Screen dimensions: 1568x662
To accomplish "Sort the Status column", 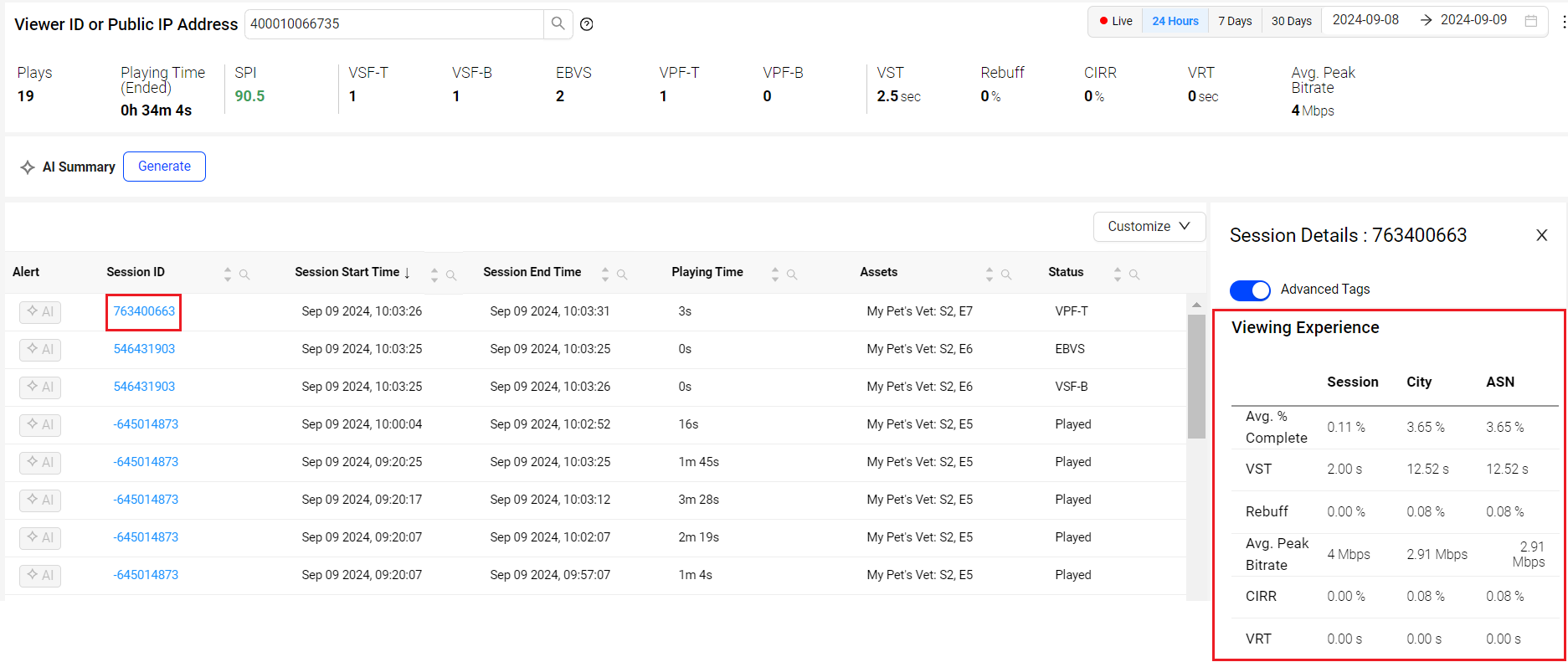I will [1118, 274].
